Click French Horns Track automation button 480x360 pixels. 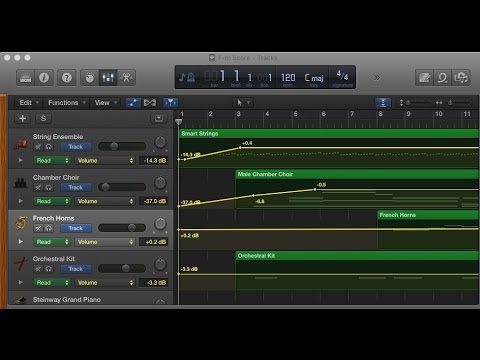76,228
